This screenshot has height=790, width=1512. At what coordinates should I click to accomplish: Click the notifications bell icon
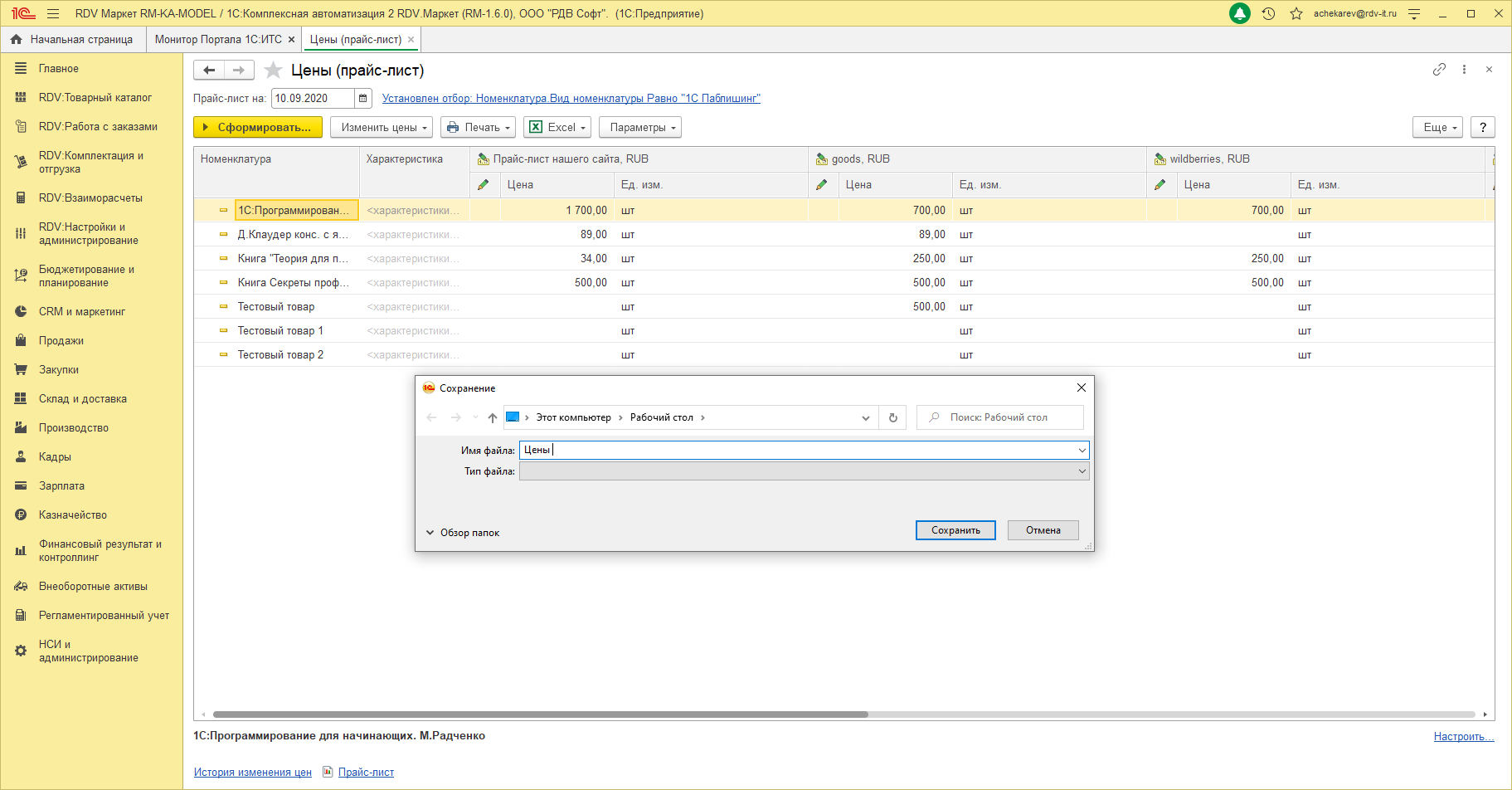[x=1239, y=13]
